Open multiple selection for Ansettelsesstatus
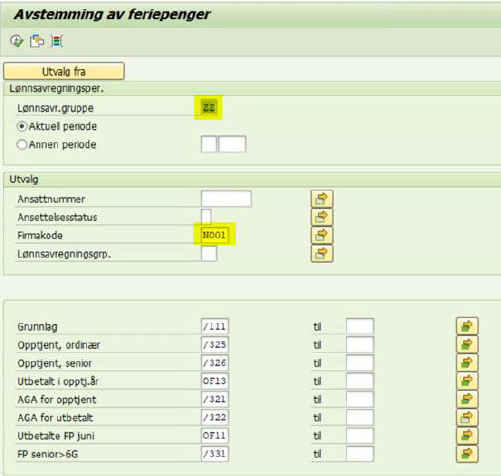The width and height of the screenshot is (501, 476). (x=322, y=217)
